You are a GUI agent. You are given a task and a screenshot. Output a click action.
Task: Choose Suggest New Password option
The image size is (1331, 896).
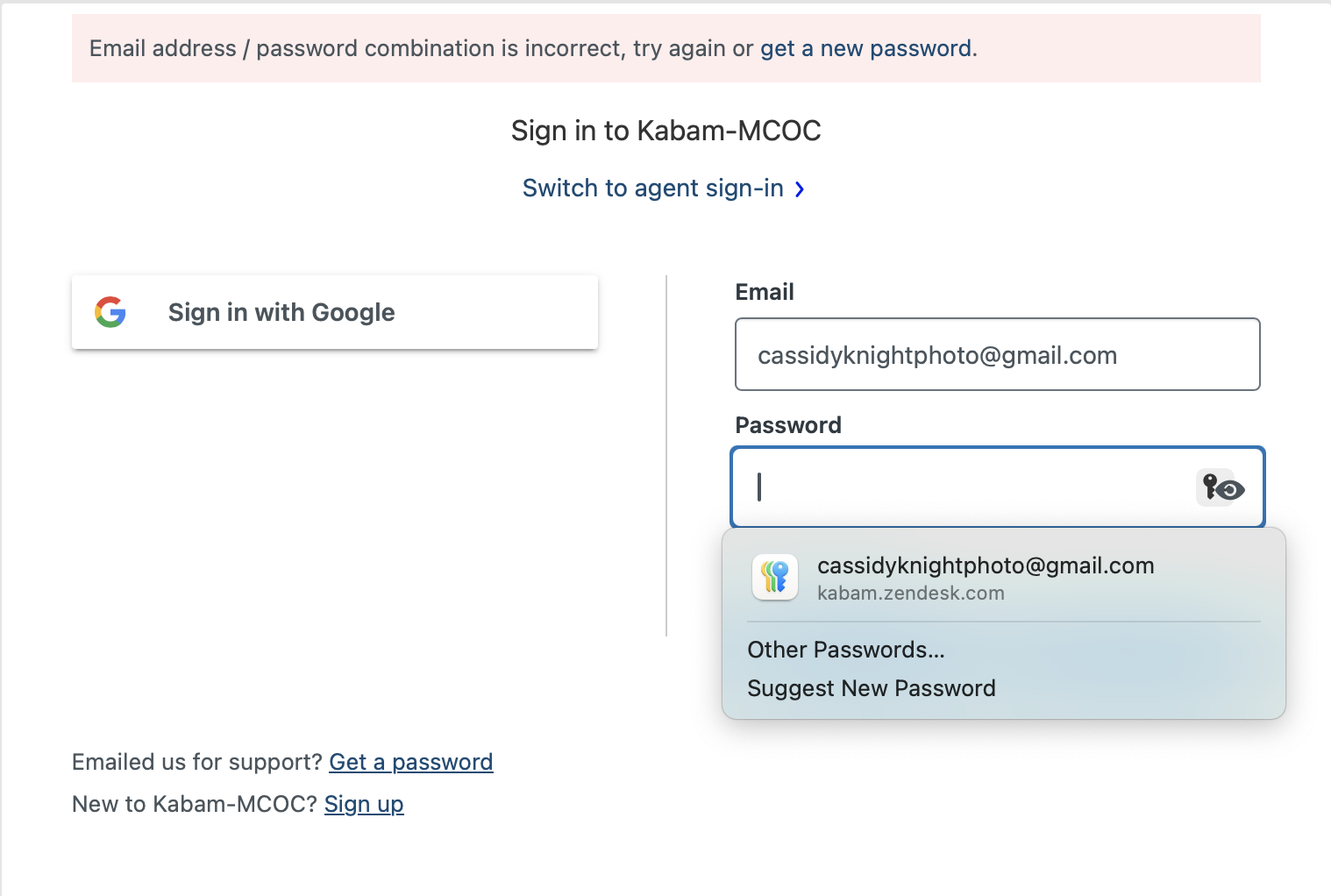tap(872, 688)
